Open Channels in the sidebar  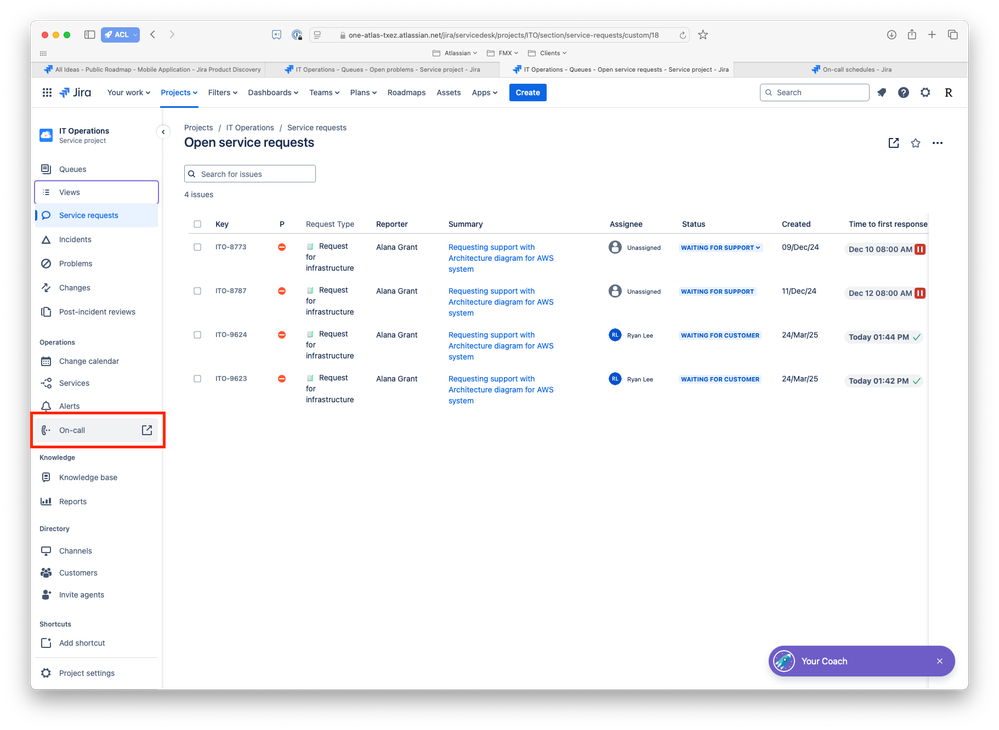96,550
